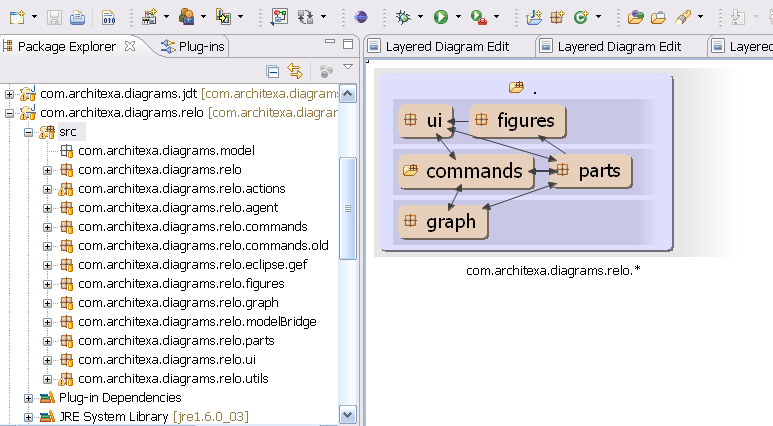Click the New file wizard icon
The image size is (773, 426).
(19, 17)
